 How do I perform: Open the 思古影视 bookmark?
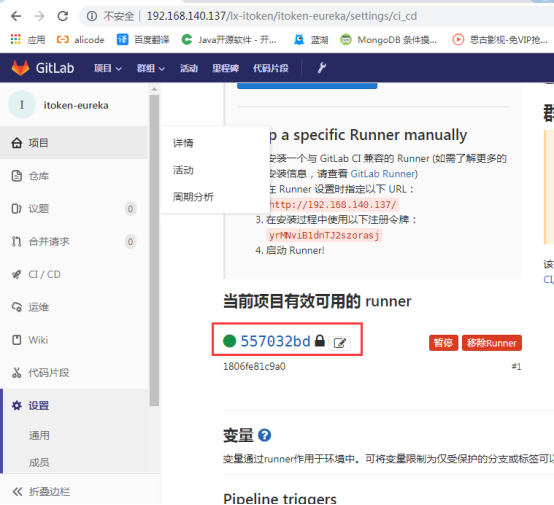500,40
